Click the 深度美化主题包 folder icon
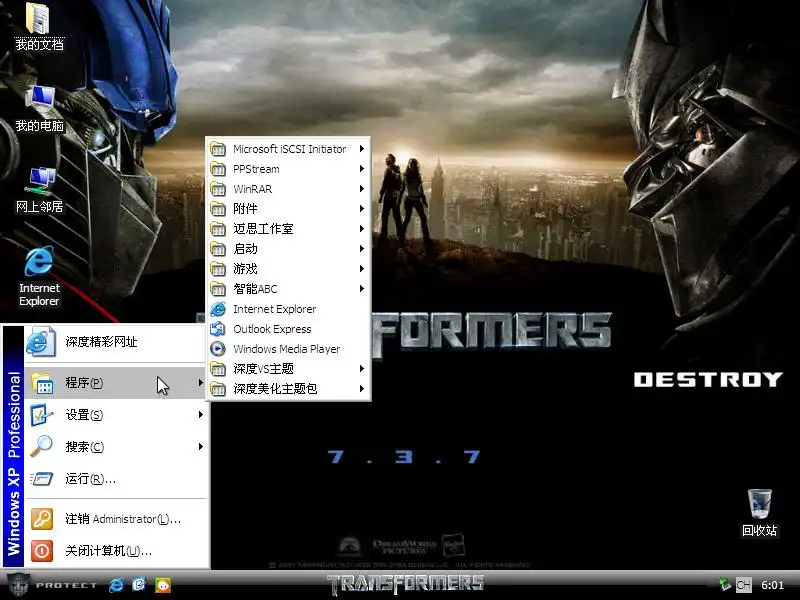 click(218, 389)
